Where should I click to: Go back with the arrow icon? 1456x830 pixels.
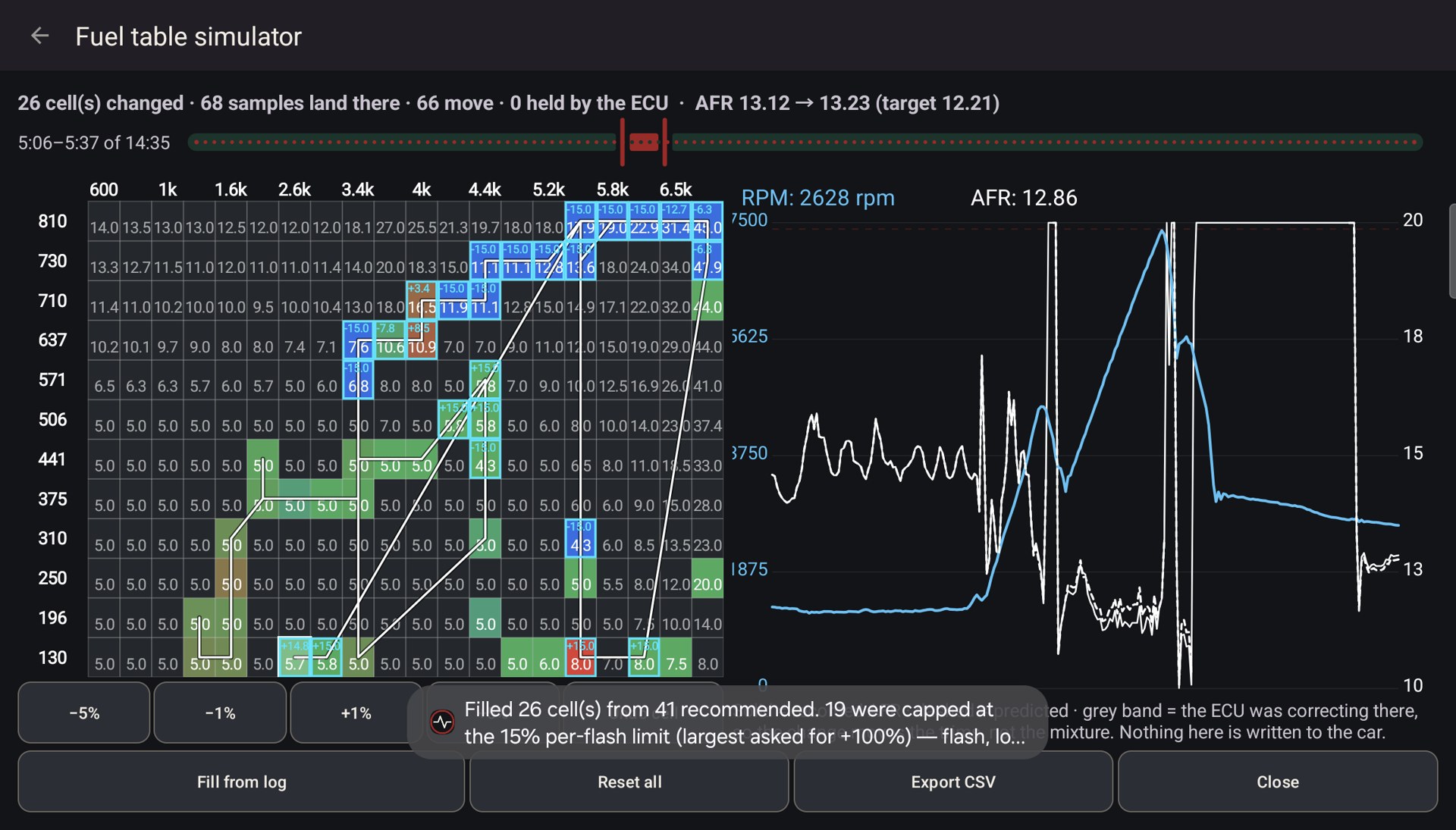[x=39, y=36]
